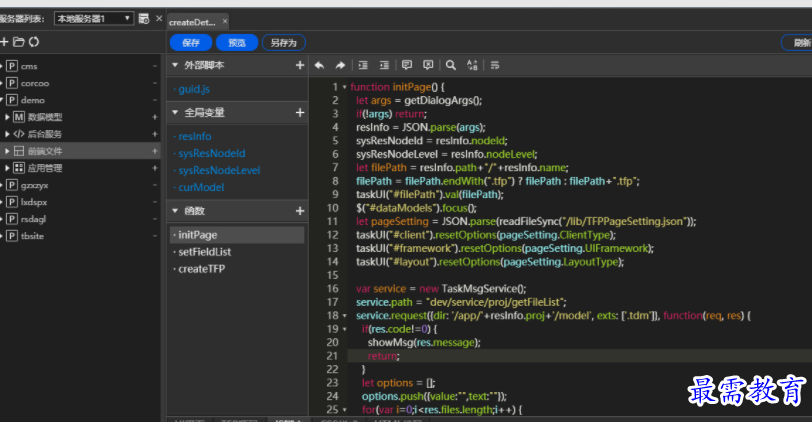
Task: Fold code block at line 18
Action: 344,316
